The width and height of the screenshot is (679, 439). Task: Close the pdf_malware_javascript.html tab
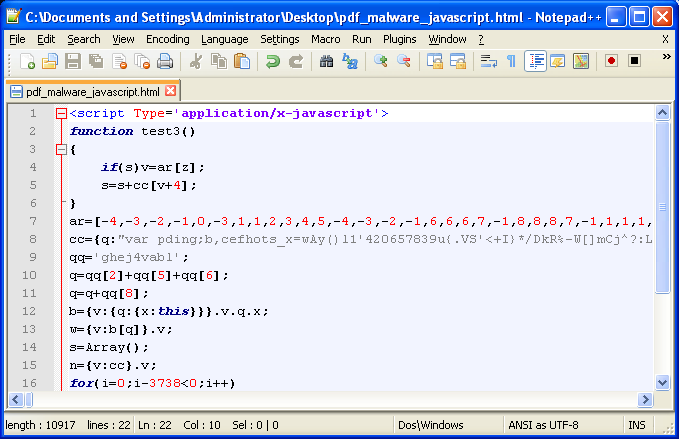(170, 91)
